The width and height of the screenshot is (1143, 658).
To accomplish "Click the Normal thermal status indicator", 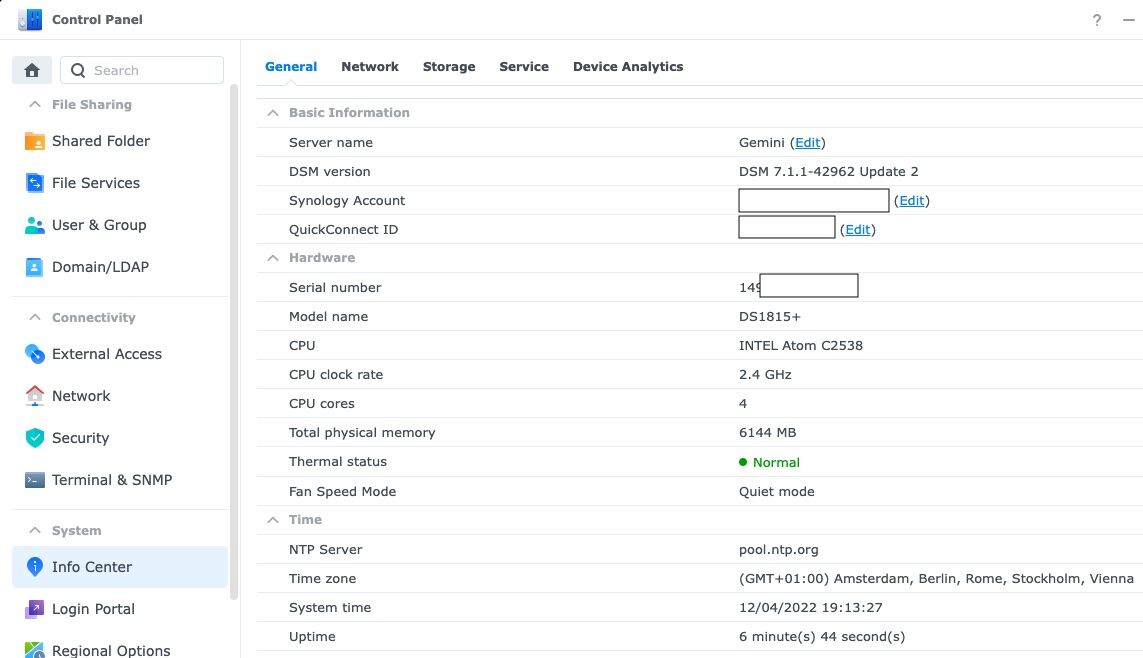I will [769, 462].
